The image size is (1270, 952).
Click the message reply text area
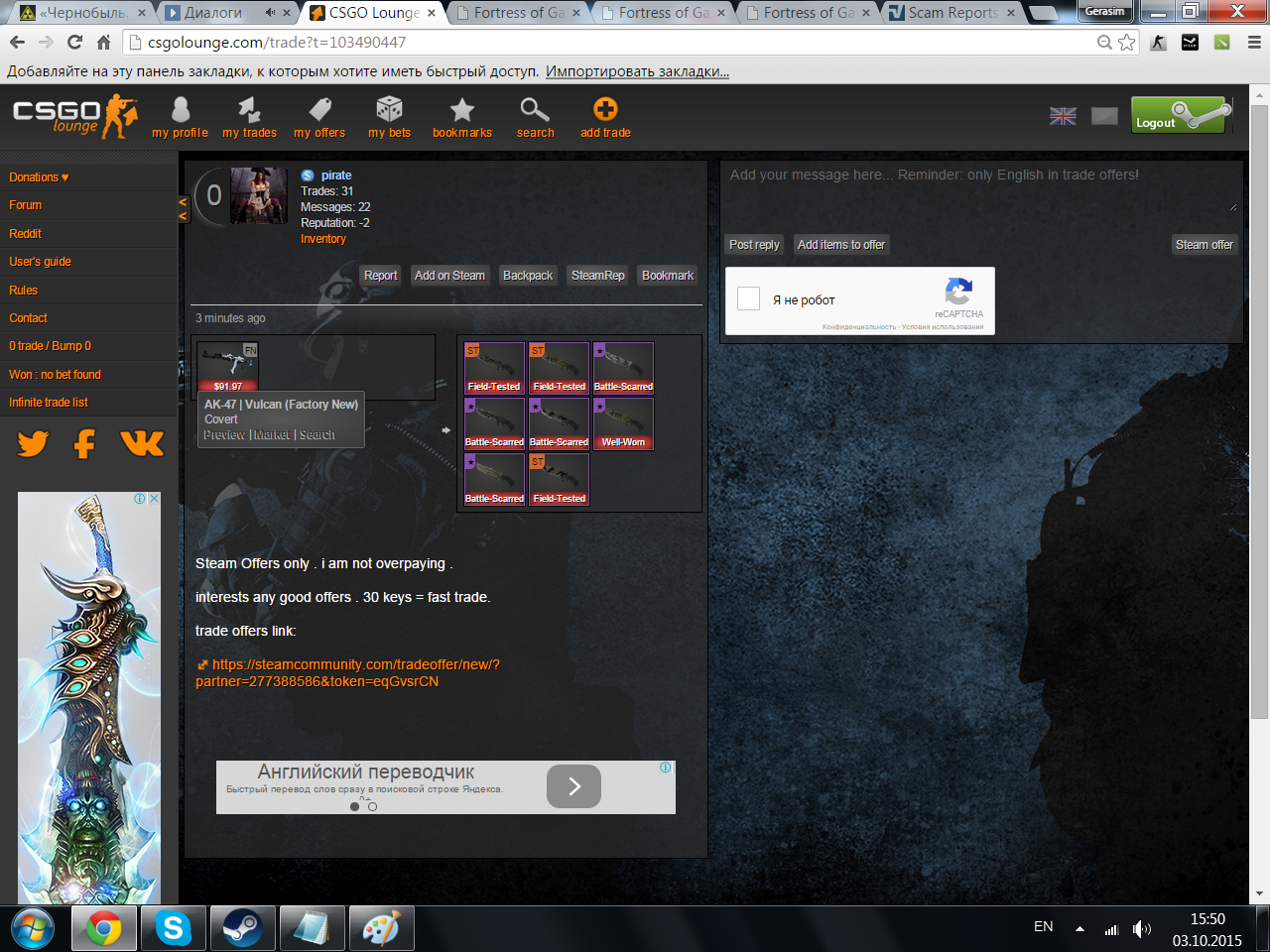coord(982,188)
